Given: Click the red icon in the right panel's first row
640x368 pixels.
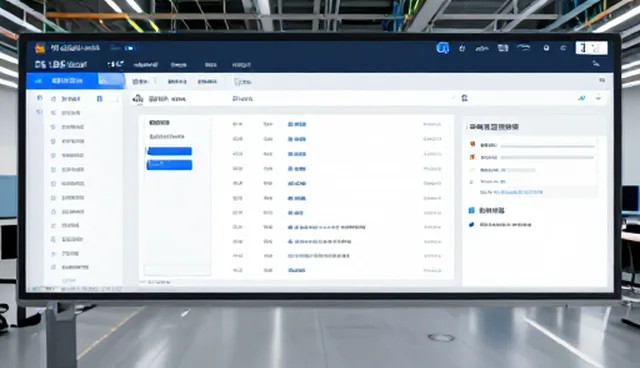Looking at the screenshot, I should (472, 144).
